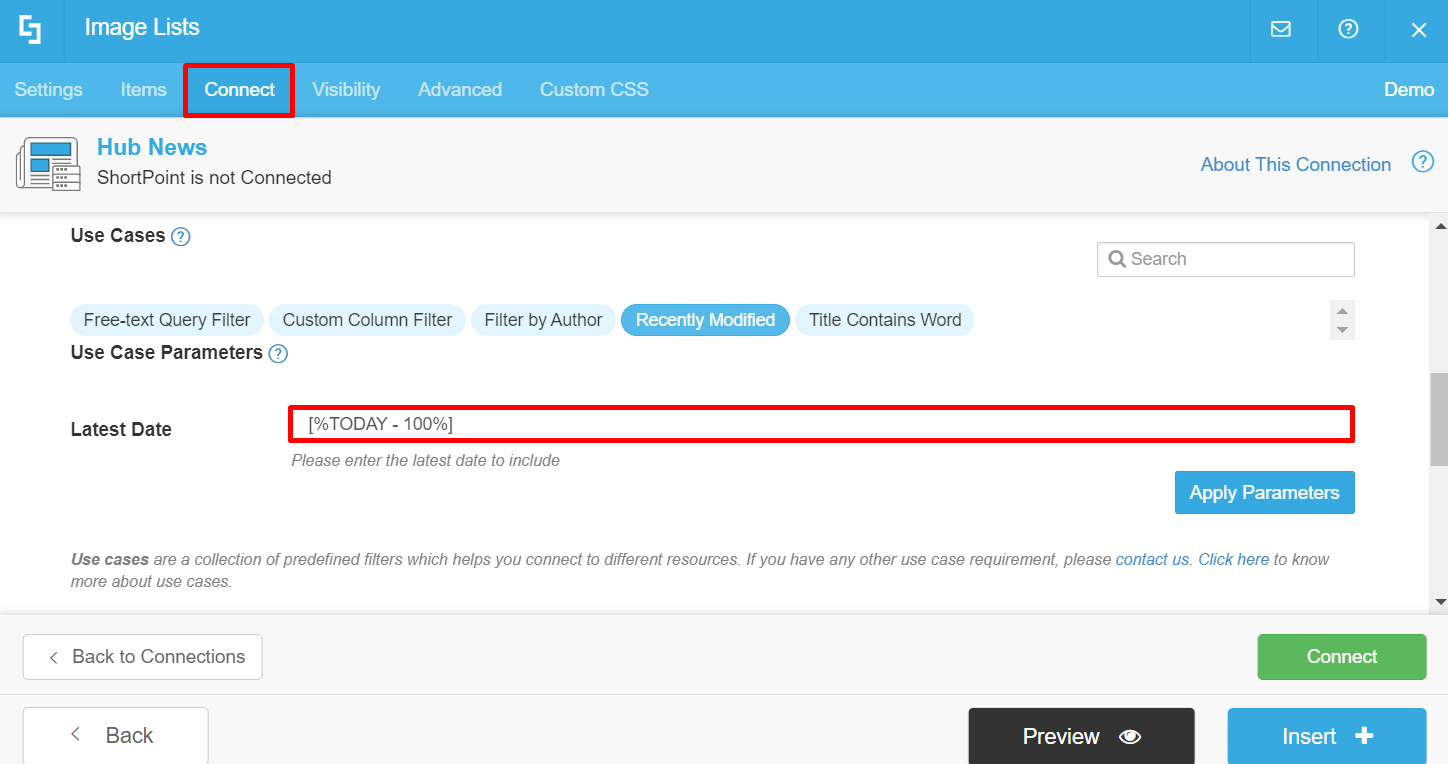Click the question mark beside About This Connection

1422,161
